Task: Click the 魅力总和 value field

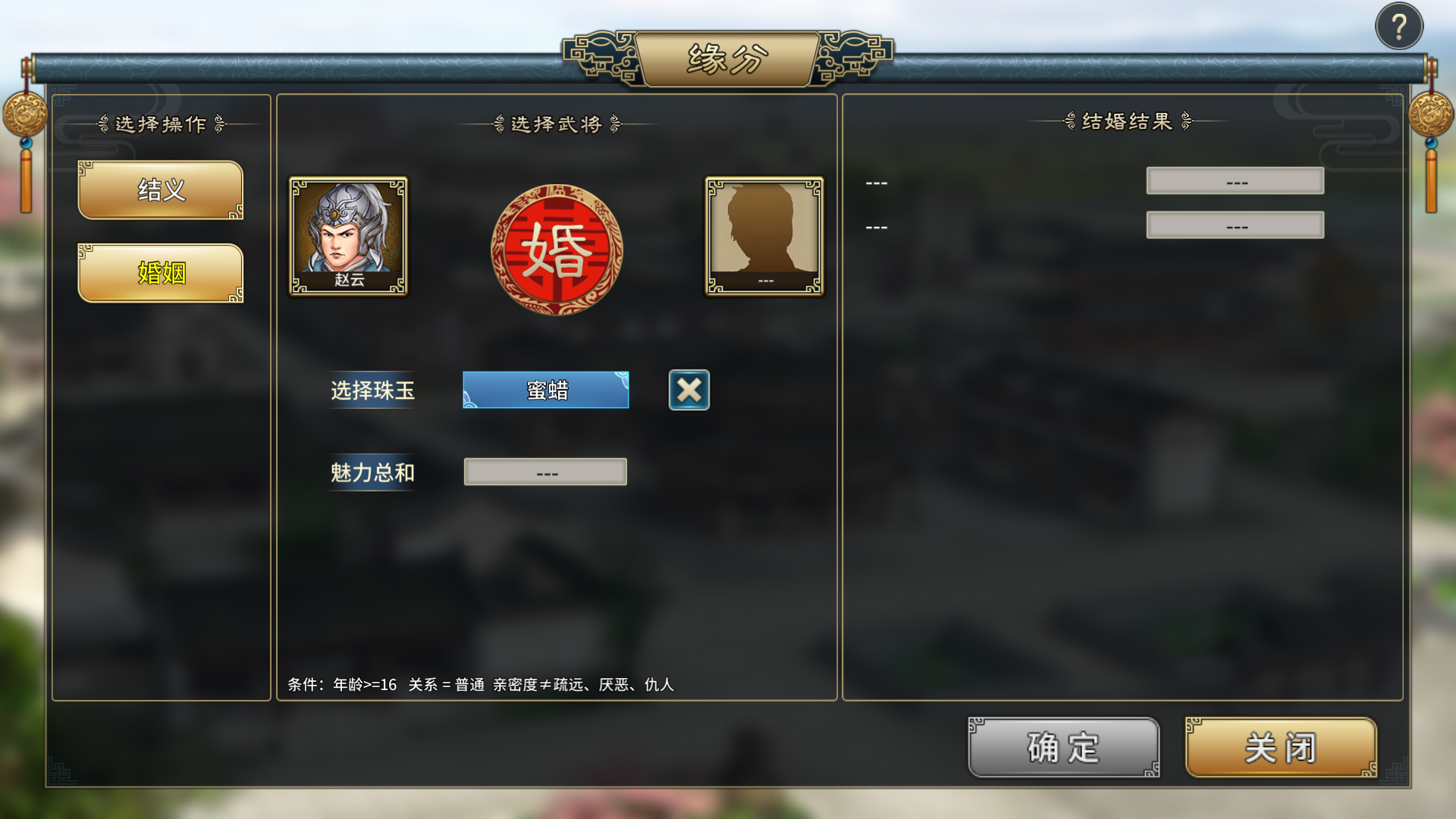Action: 545,472
